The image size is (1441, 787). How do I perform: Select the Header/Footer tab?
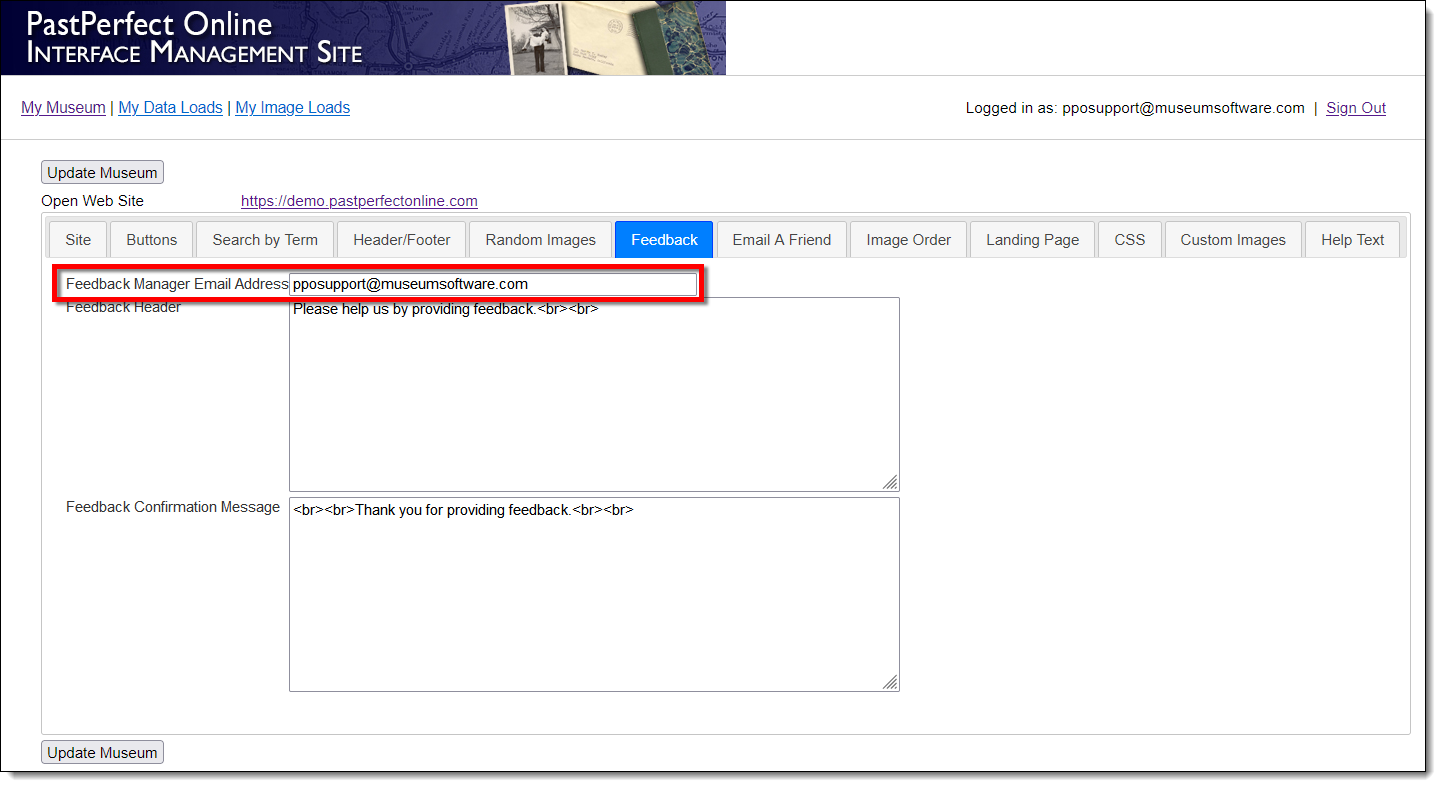[x=402, y=240]
